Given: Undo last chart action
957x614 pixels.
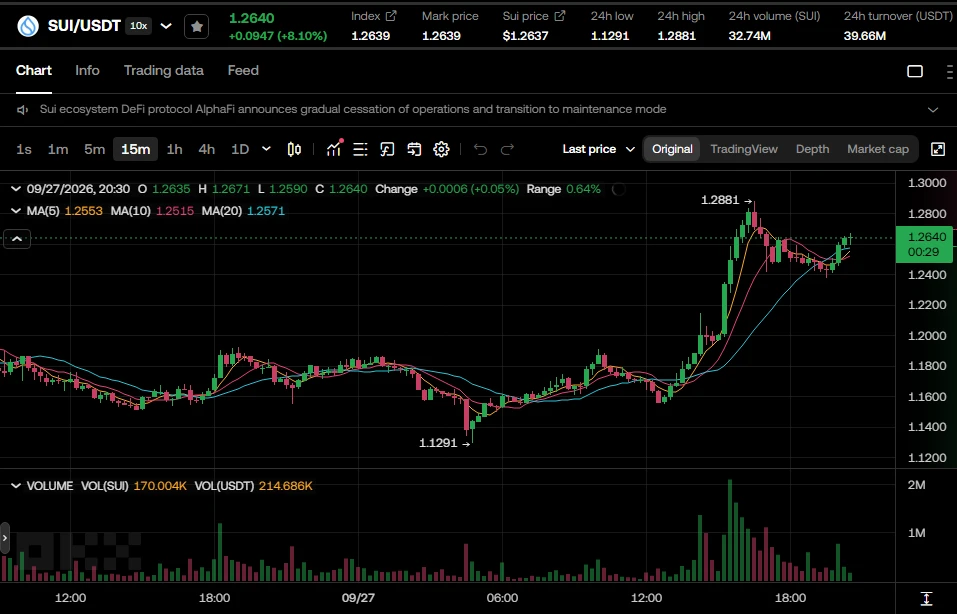Looking at the screenshot, I should (480, 149).
